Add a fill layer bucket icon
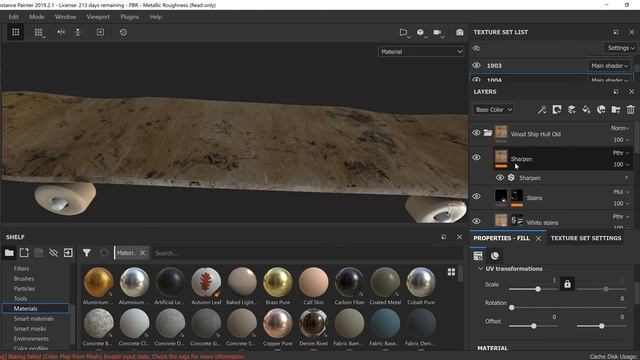This screenshot has width=640, height=360. pos(586,109)
